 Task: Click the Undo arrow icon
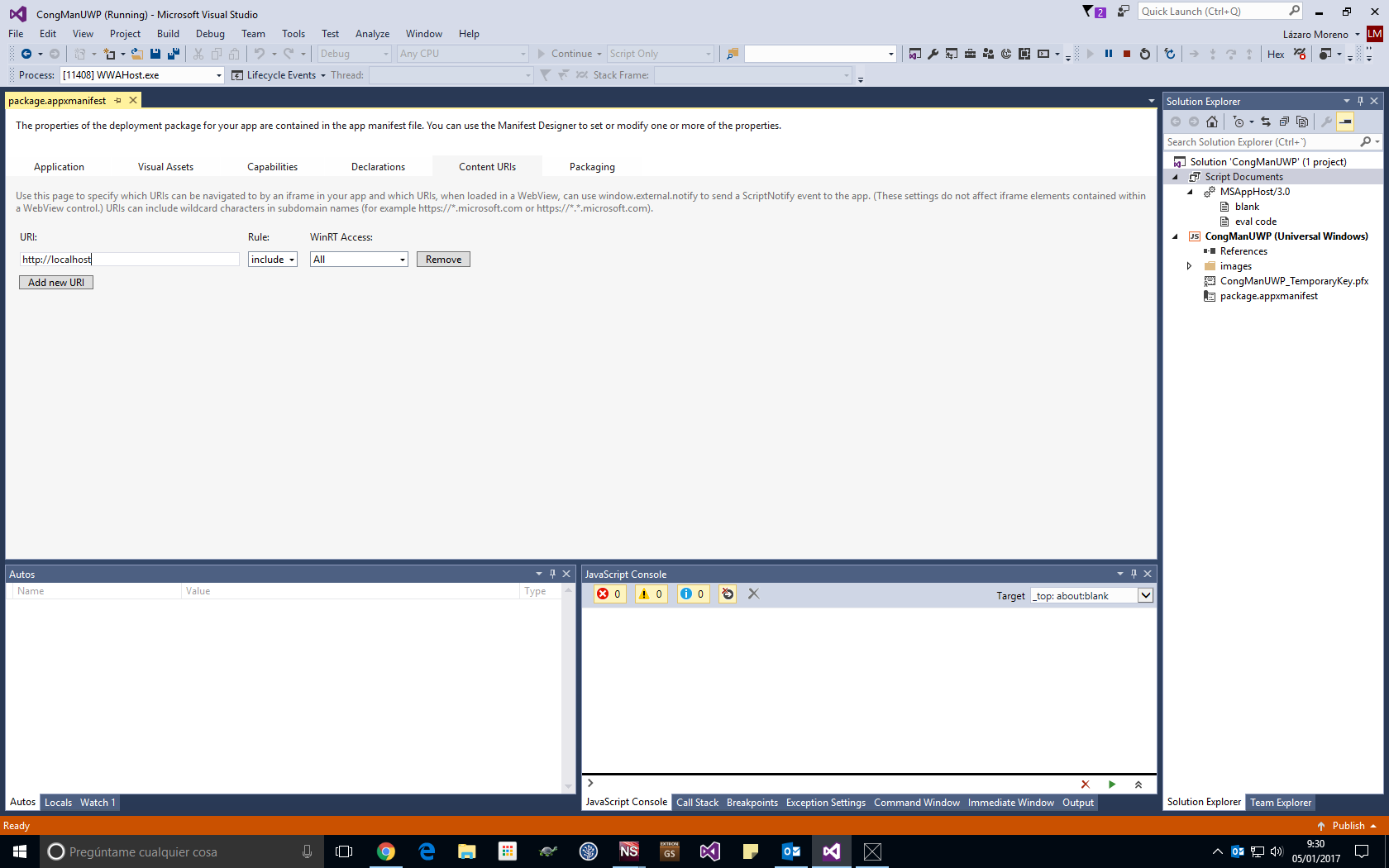260,54
